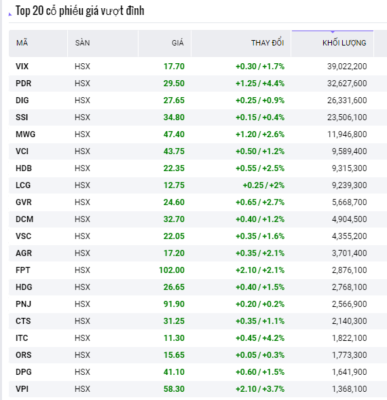Select the HDB ticker

click(x=24, y=168)
